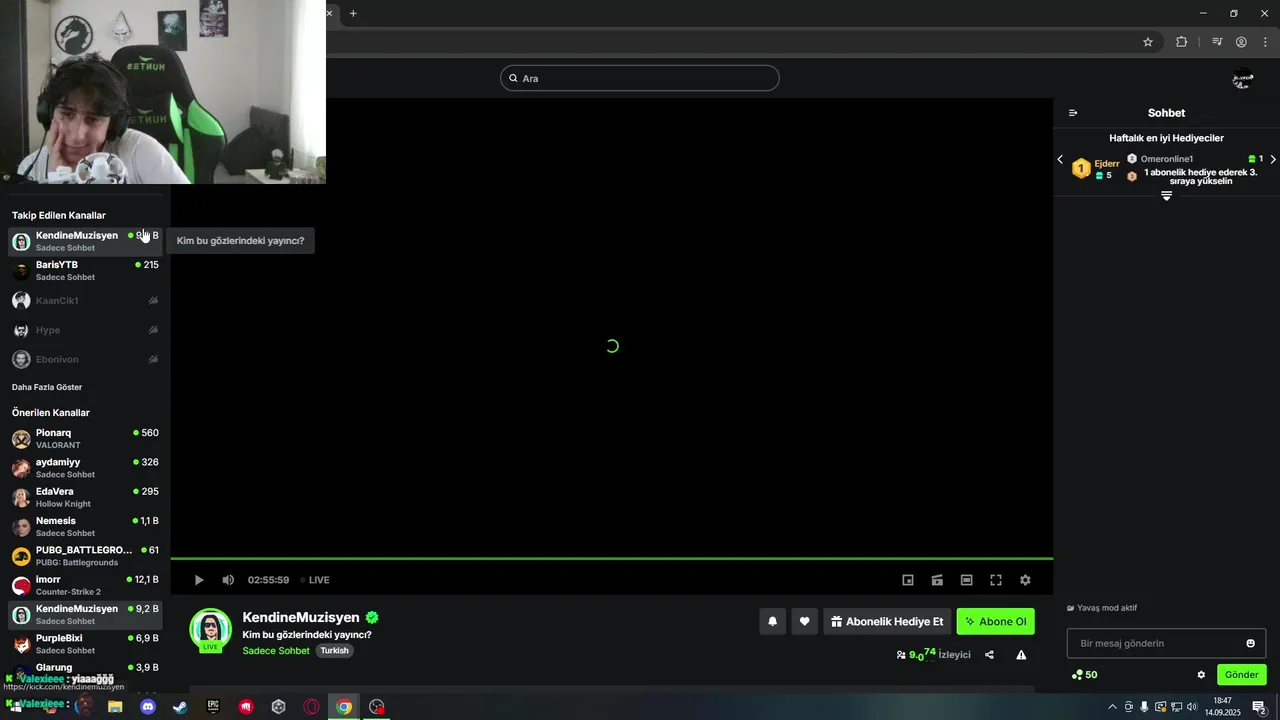1280x720 pixels.
Task: Toggle theater mode in player controls
Action: coord(967,580)
